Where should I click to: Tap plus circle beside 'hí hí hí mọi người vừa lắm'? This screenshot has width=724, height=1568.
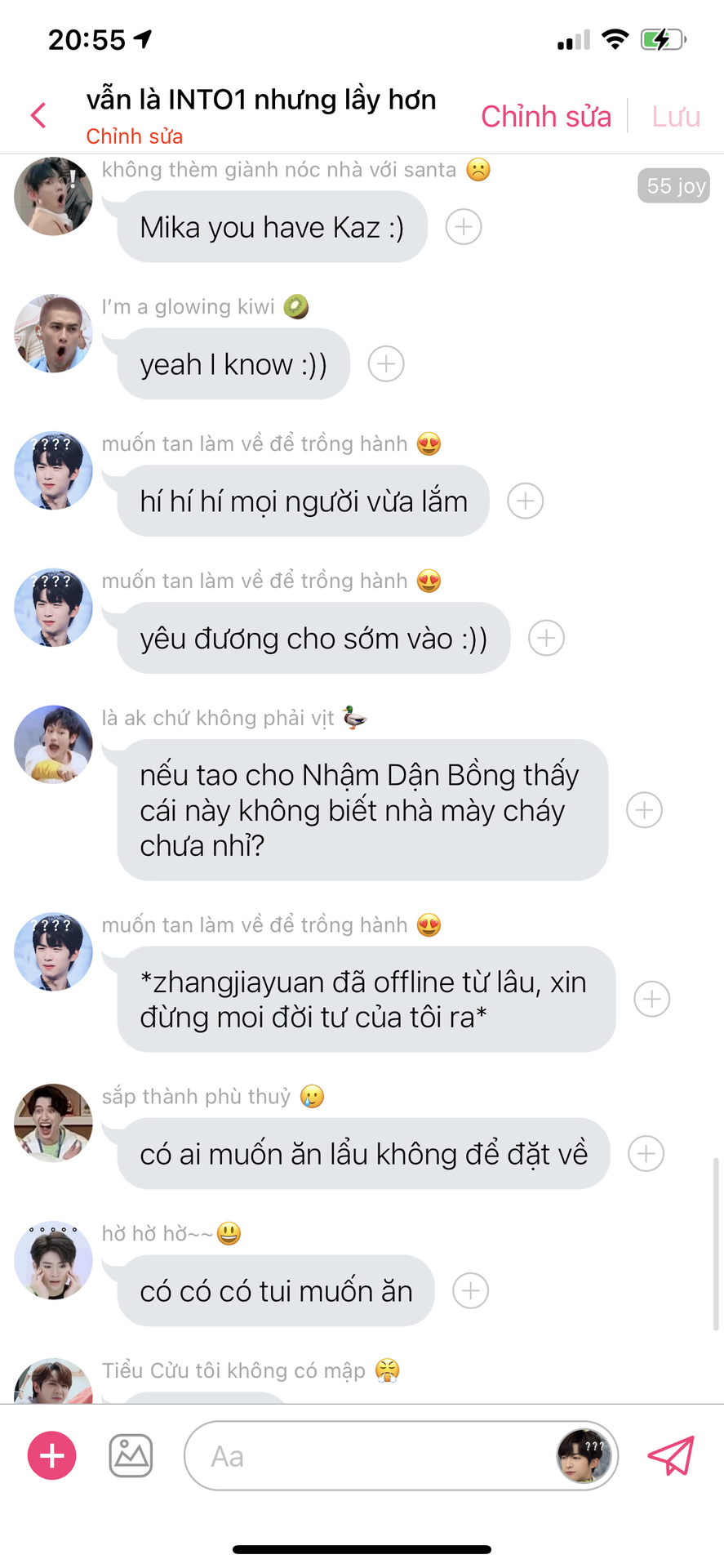coord(526,501)
